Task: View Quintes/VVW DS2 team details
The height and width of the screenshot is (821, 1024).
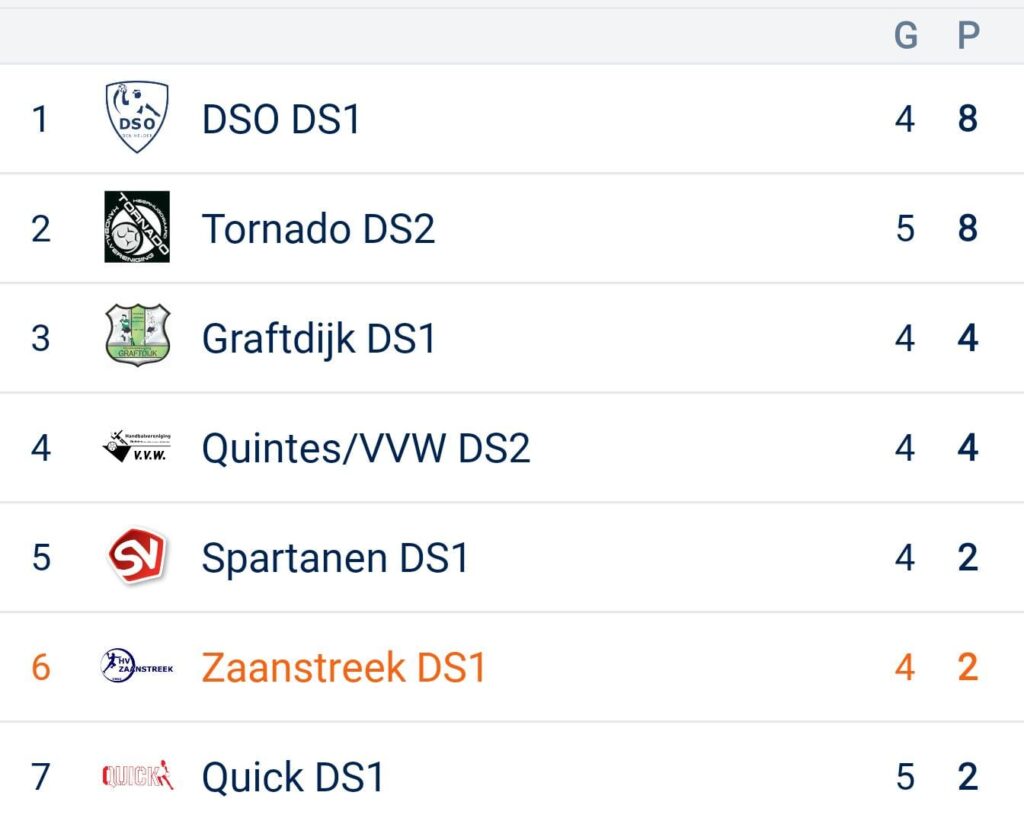Action: pyautogui.click(x=366, y=449)
